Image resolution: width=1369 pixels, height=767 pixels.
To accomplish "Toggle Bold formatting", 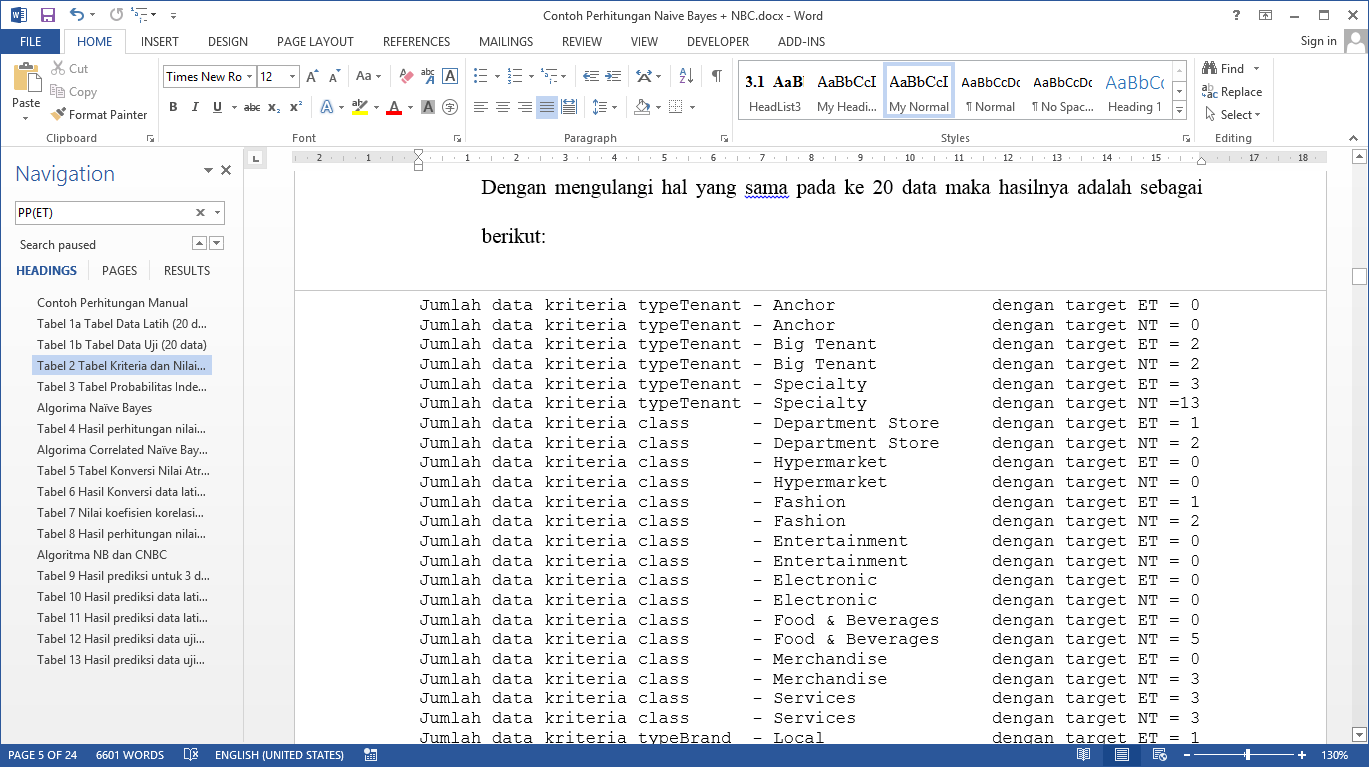I will point(173,107).
